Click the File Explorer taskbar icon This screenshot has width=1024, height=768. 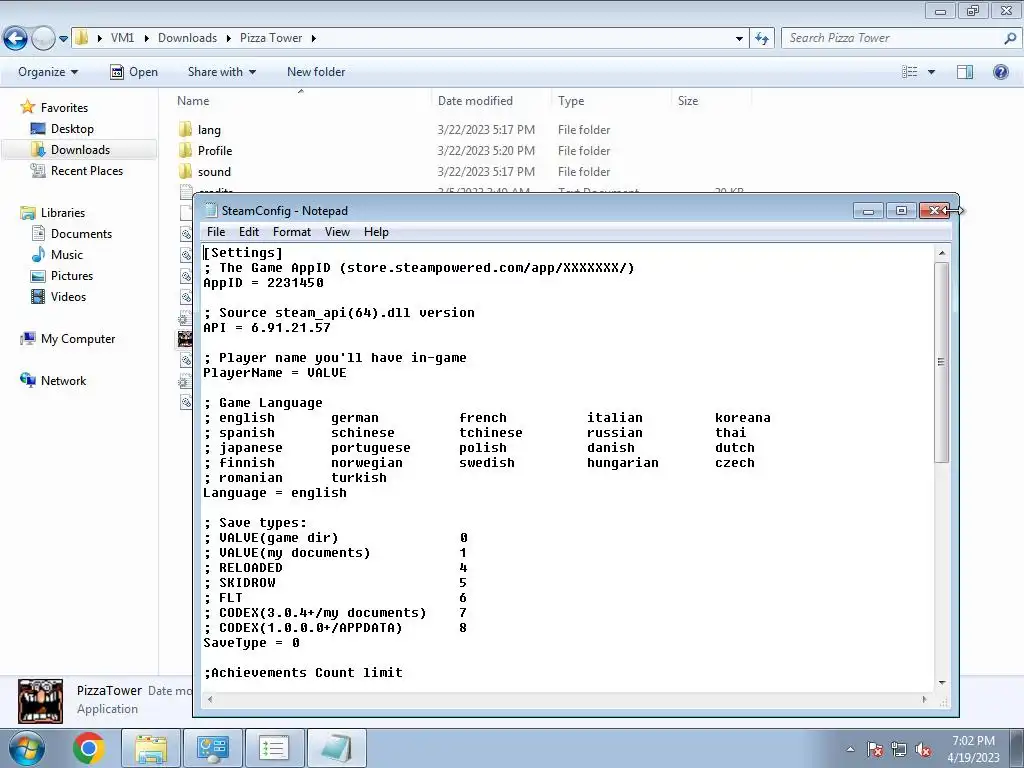(151, 748)
